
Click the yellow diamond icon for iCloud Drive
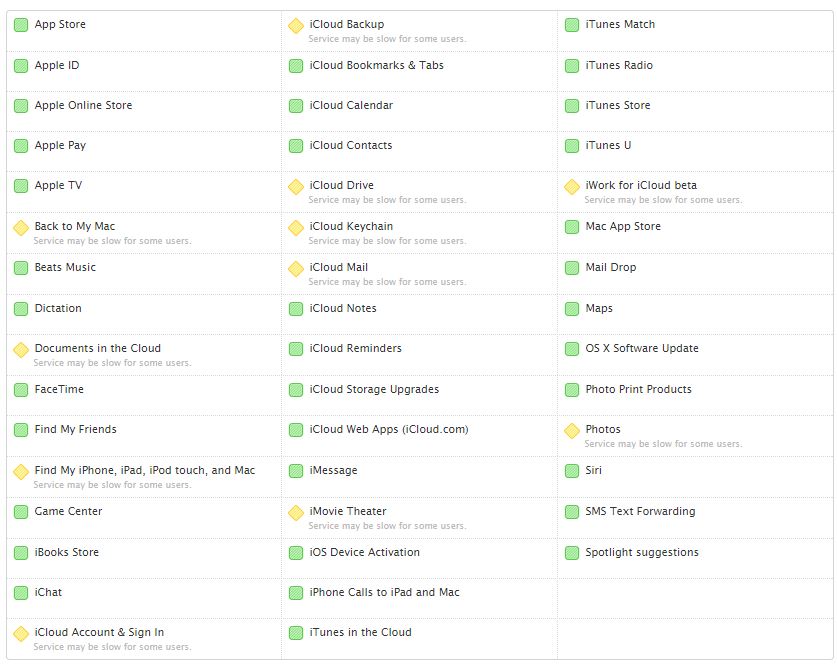click(296, 186)
